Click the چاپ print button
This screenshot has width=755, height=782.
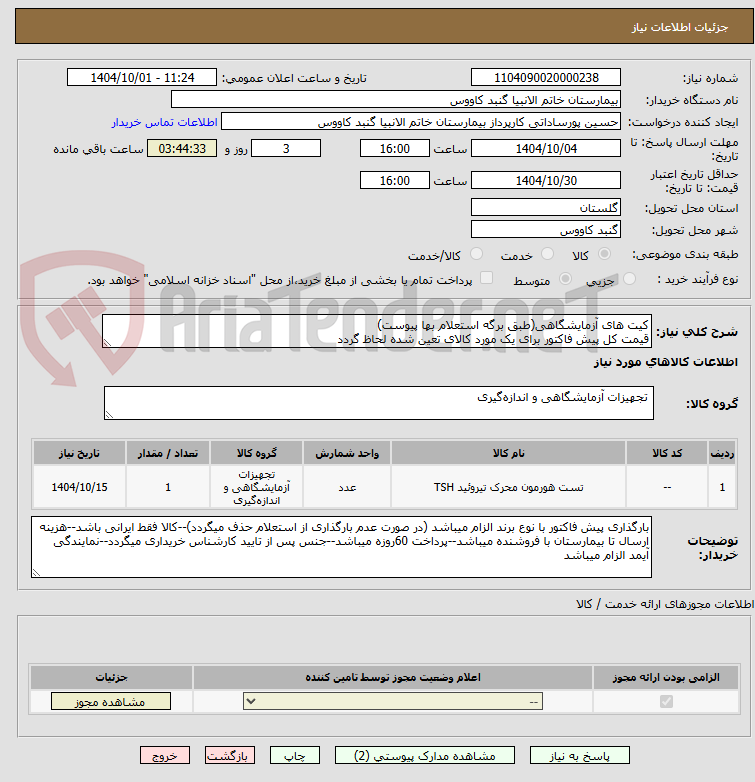tap(295, 756)
